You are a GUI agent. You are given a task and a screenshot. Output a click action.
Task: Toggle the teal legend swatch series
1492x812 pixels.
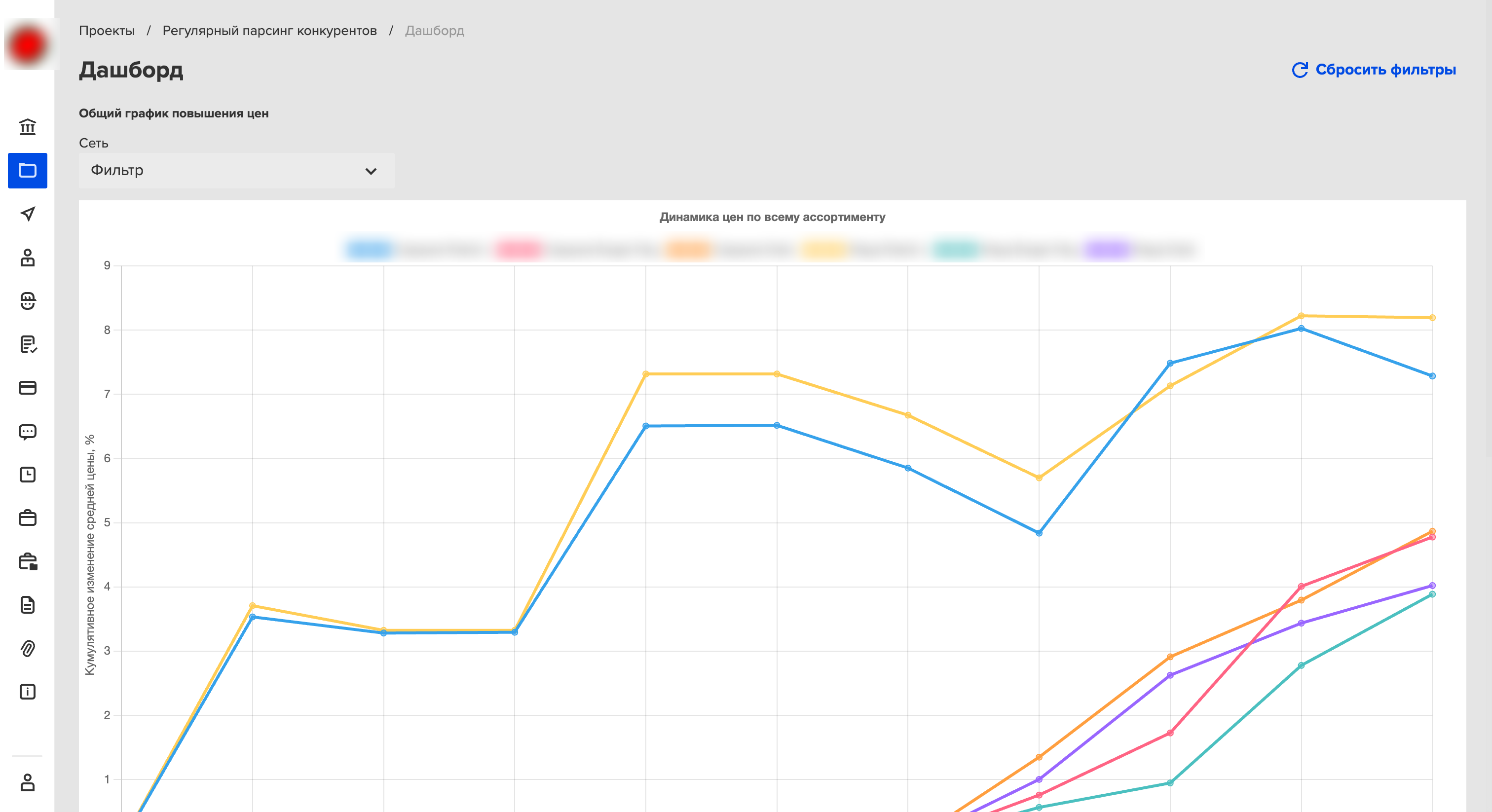click(955, 250)
